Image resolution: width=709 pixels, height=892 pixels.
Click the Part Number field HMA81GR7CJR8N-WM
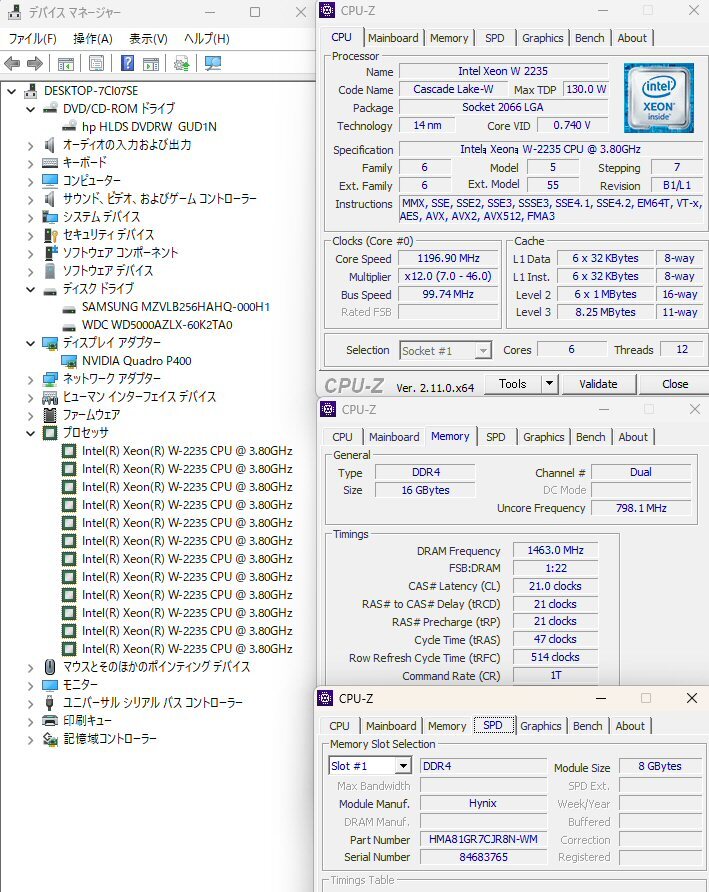coord(483,839)
